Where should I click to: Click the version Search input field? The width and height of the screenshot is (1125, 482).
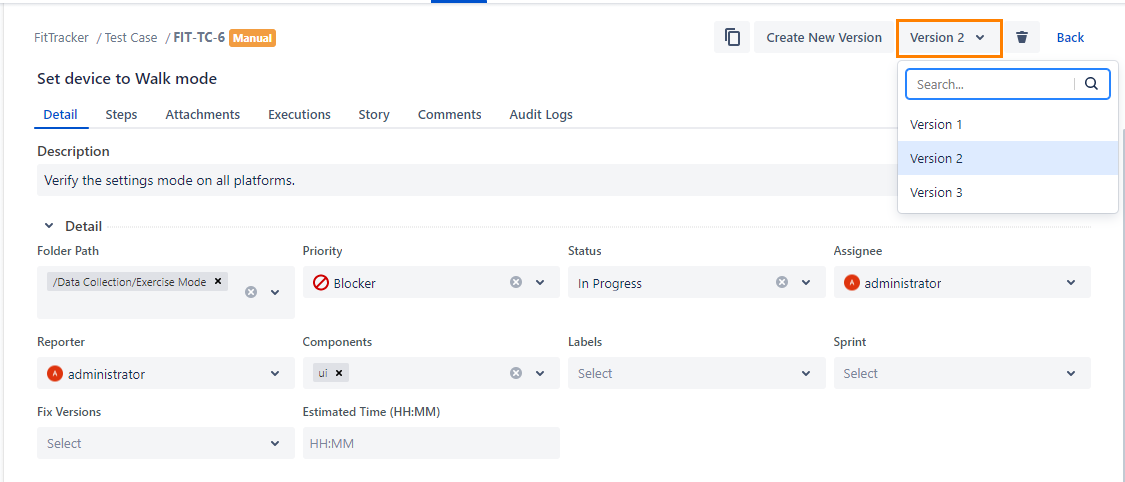[x=994, y=84]
